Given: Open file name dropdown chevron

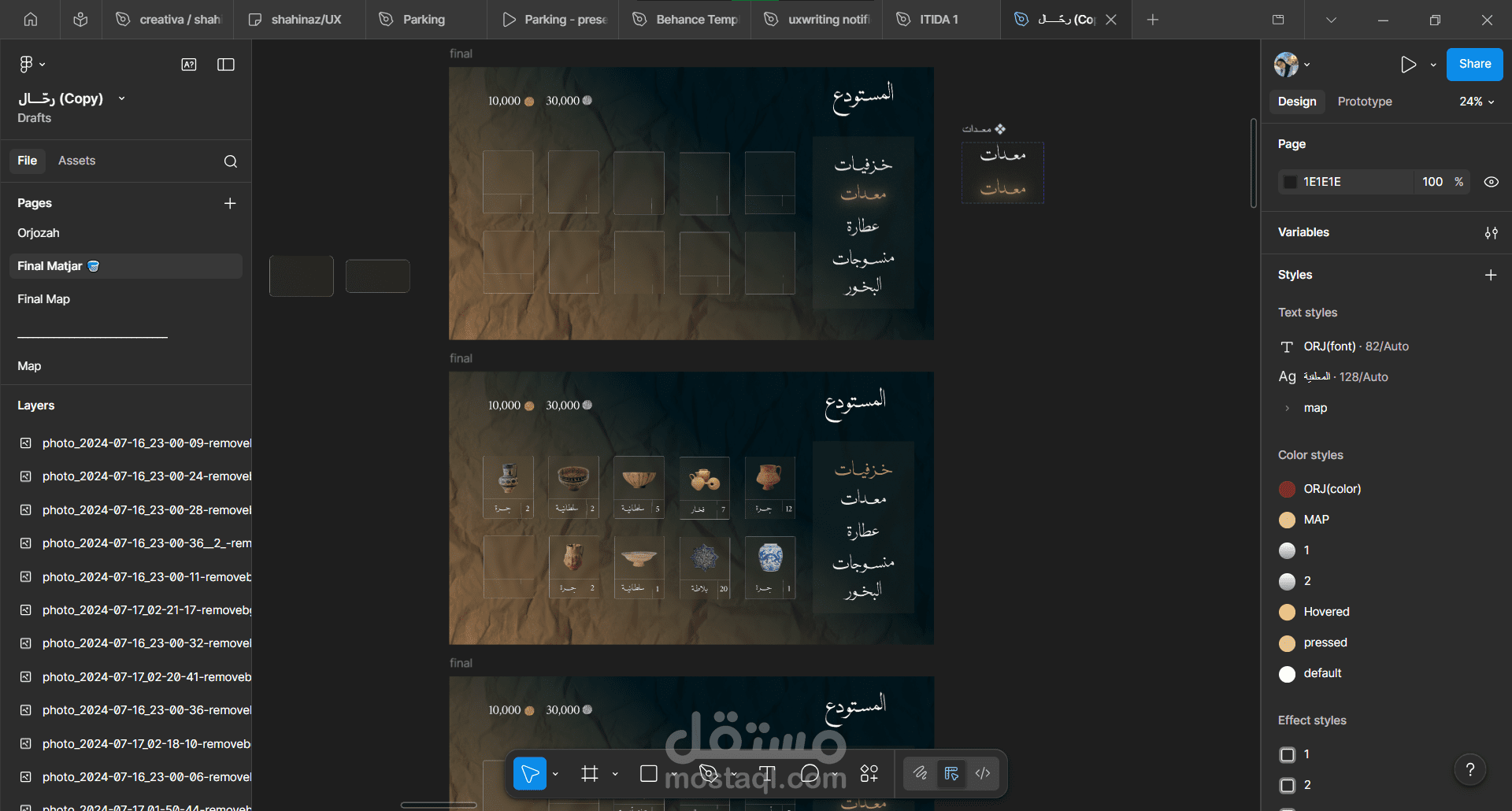Looking at the screenshot, I should (x=121, y=98).
